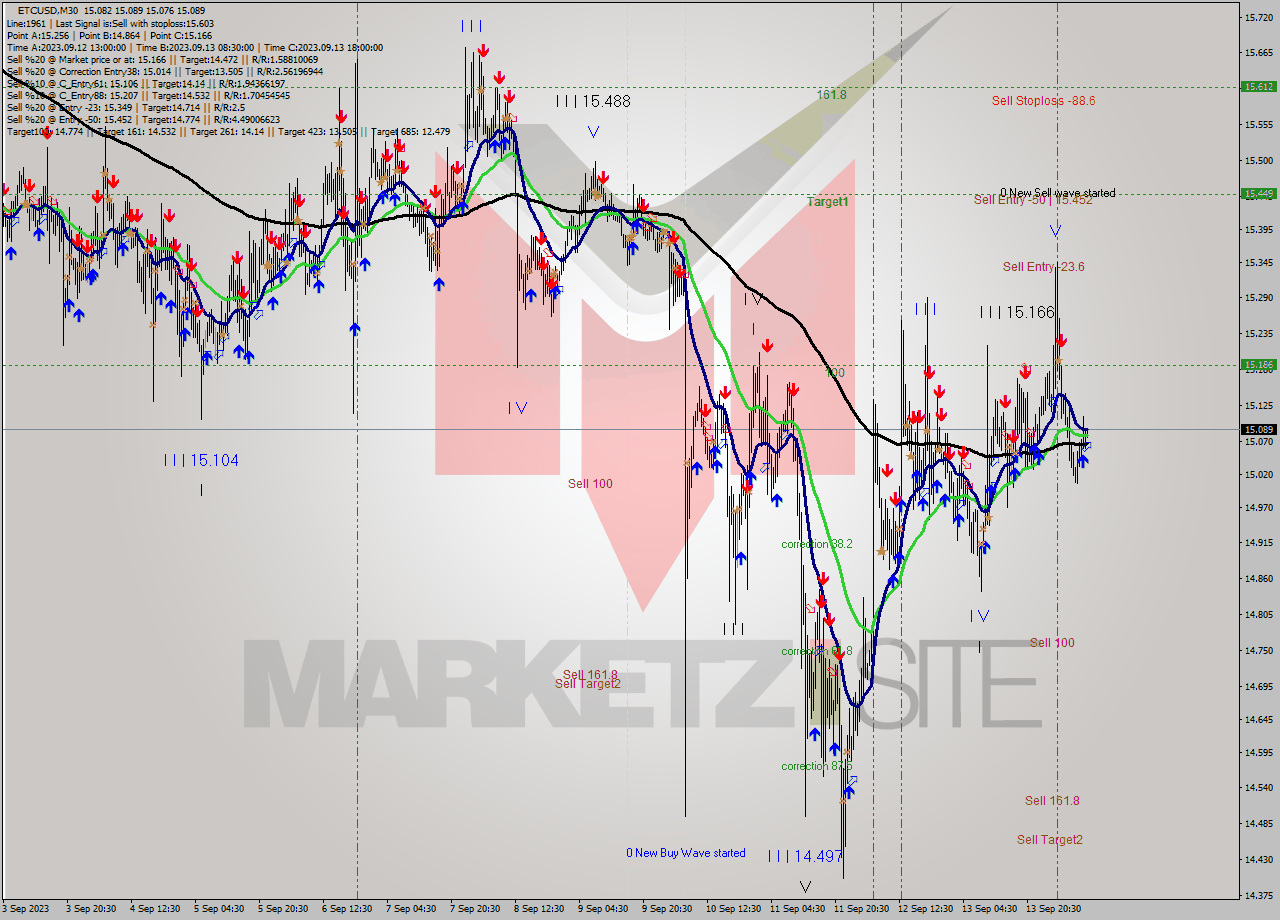This screenshot has width=1280, height=920.
Task: Click the green 15.449 price level marker
Action: [x=1258, y=194]
